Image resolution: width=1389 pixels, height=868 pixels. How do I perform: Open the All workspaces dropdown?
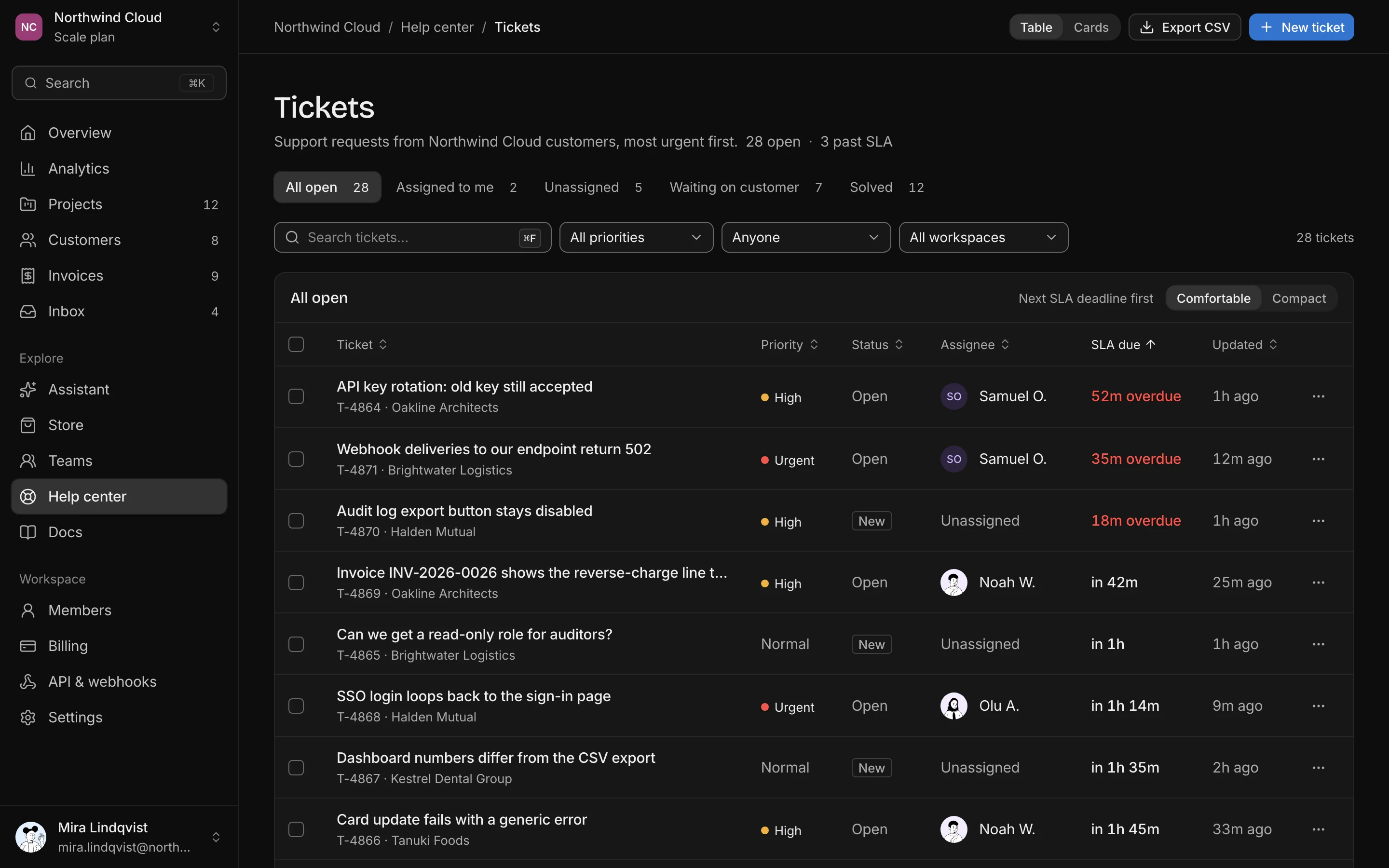983,237
